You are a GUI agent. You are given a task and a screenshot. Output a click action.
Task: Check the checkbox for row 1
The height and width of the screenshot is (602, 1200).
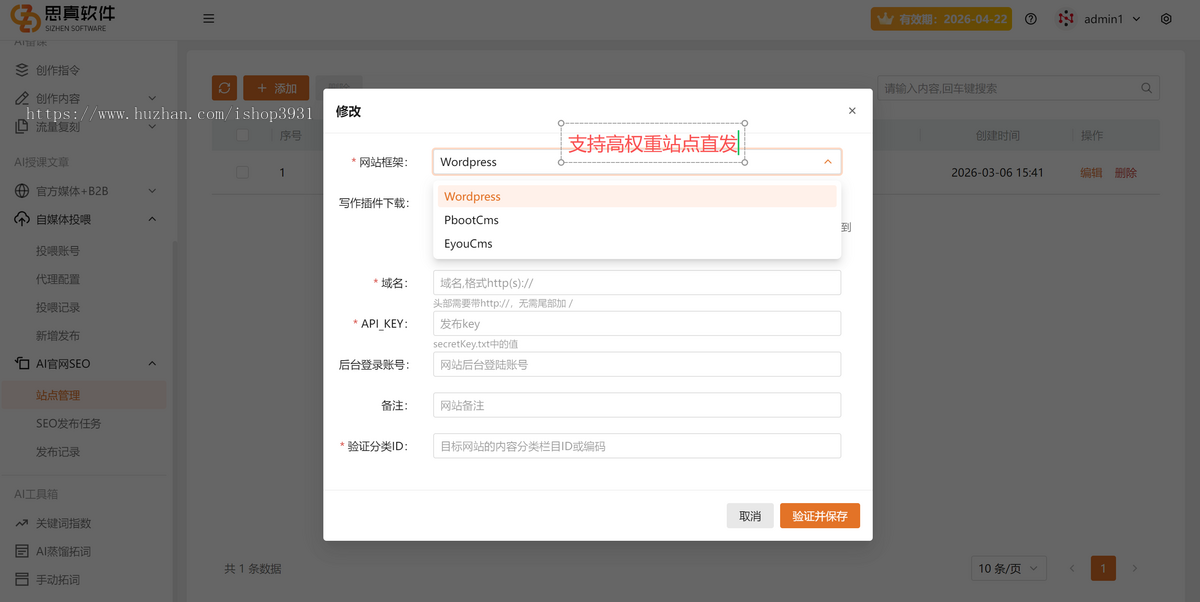243,172
